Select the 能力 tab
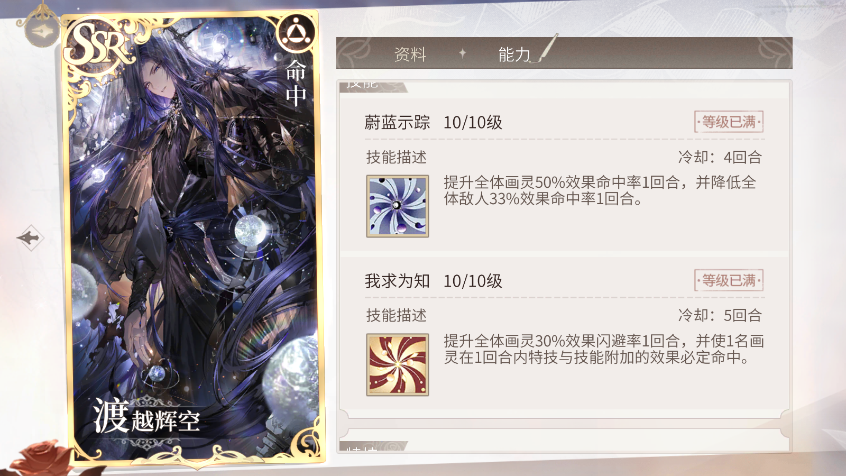This screenshot has height=476, width=846. point(514,54)
